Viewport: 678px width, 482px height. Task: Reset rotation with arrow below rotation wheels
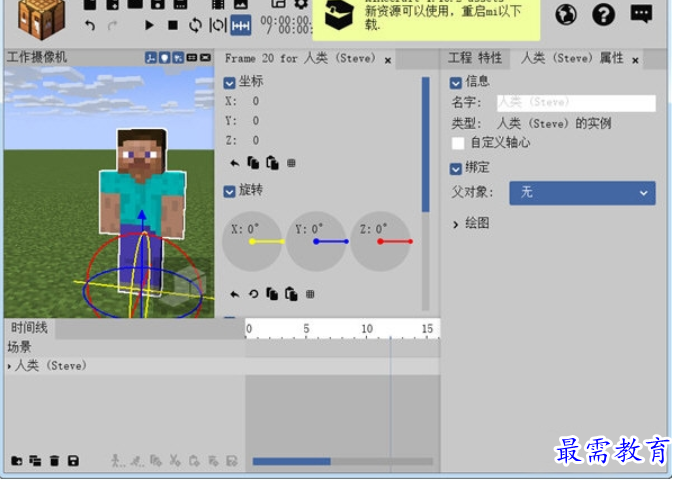pos(235,295)
